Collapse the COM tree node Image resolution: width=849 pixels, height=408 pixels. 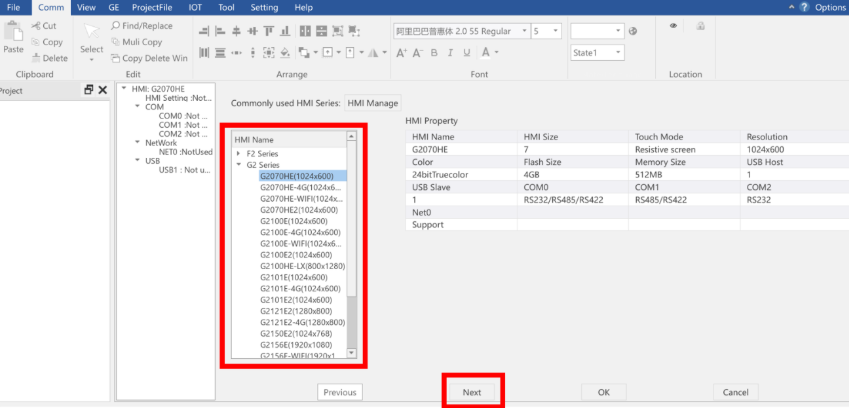[138, 107]
